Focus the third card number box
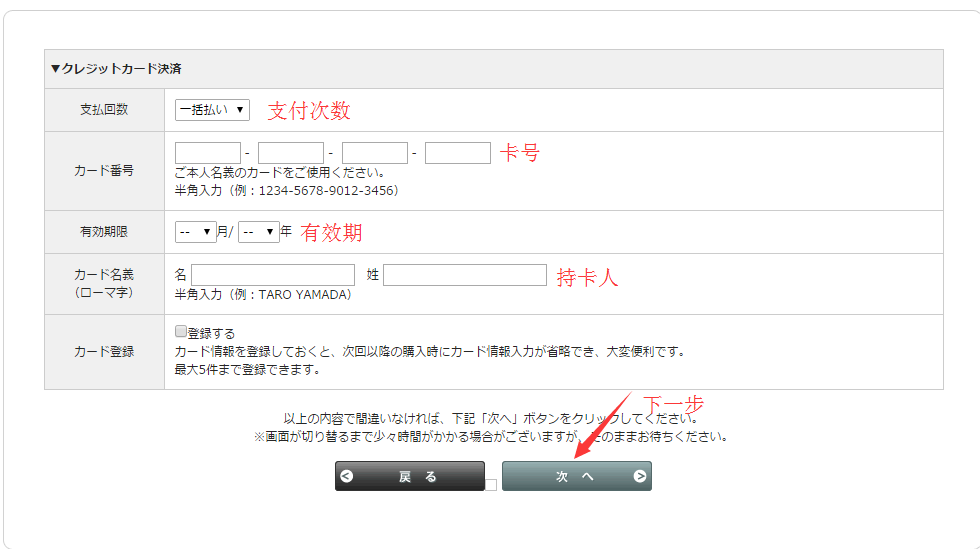This screenshot has height=549, width=980. click(375, 153)
